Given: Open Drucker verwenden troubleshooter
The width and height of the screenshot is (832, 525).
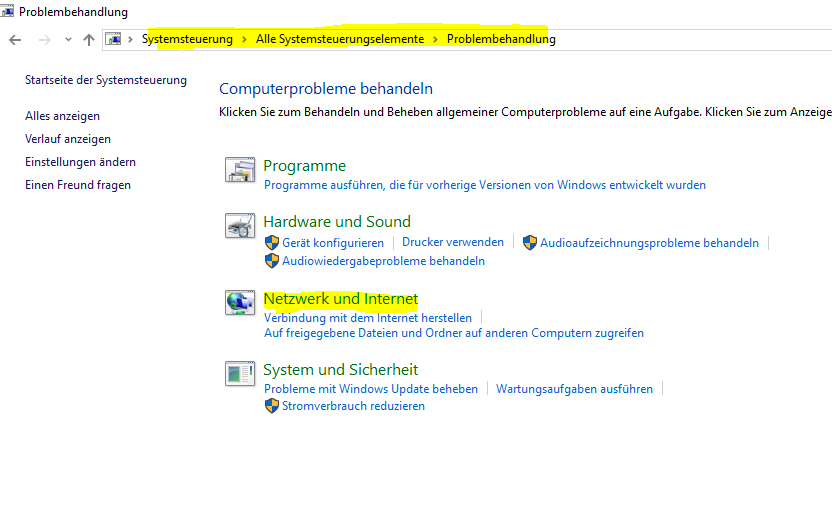Looking at the screenshot, I should click(x=453, y=242).
